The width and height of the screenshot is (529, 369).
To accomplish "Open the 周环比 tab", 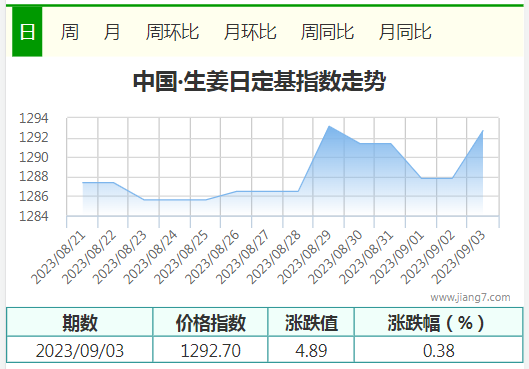I will pyautogui.click(x=172, y=32).
